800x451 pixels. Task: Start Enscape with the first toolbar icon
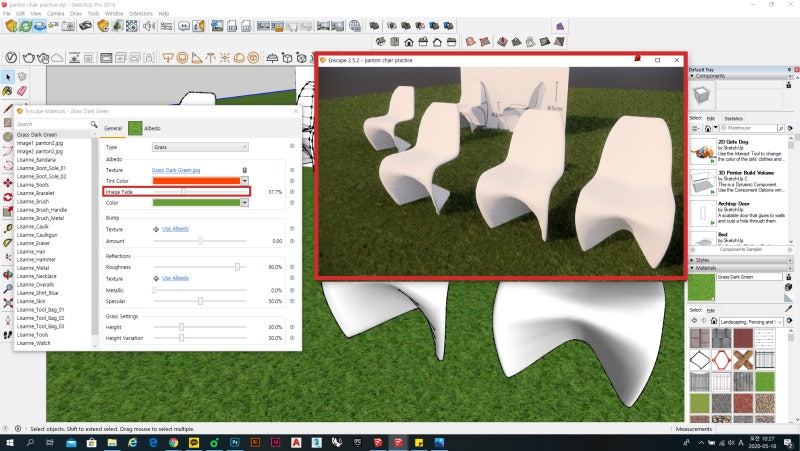click(x=11, y=26)
